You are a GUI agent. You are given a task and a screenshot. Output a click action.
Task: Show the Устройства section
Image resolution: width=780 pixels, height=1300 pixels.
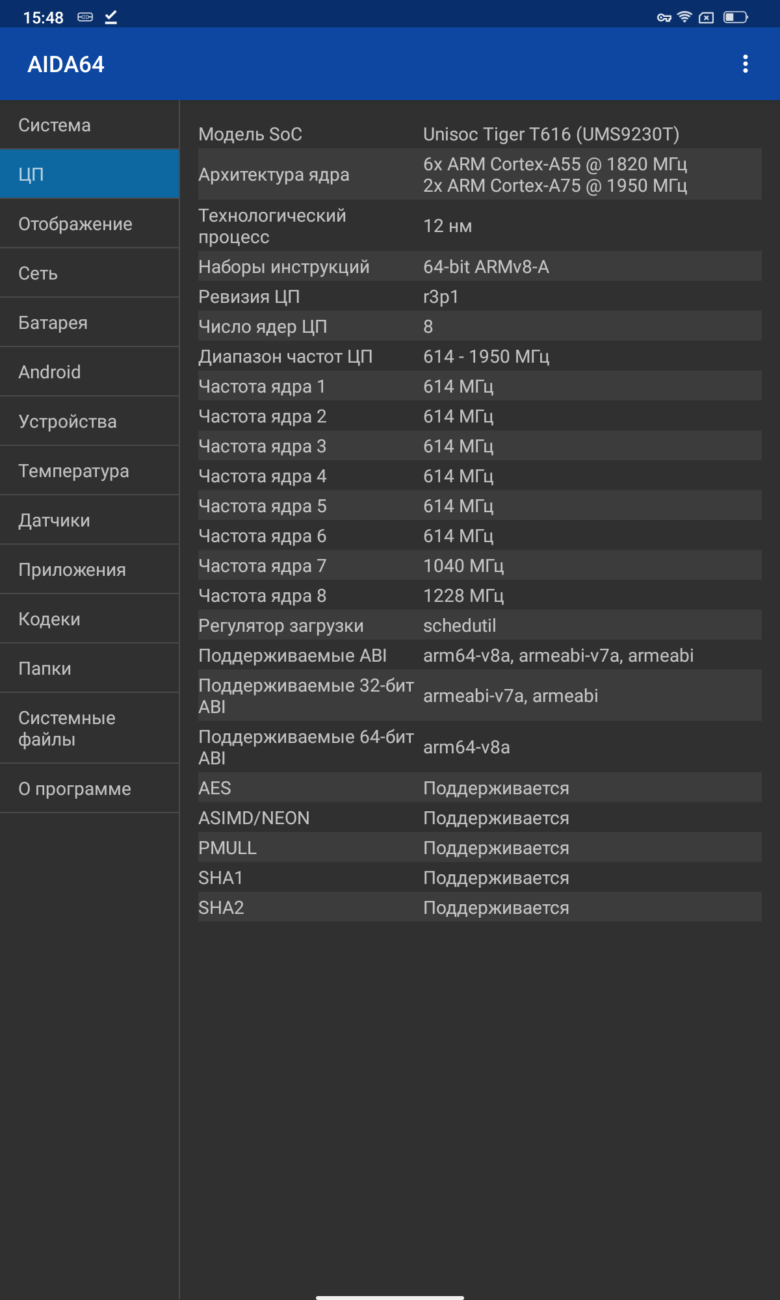90,421
